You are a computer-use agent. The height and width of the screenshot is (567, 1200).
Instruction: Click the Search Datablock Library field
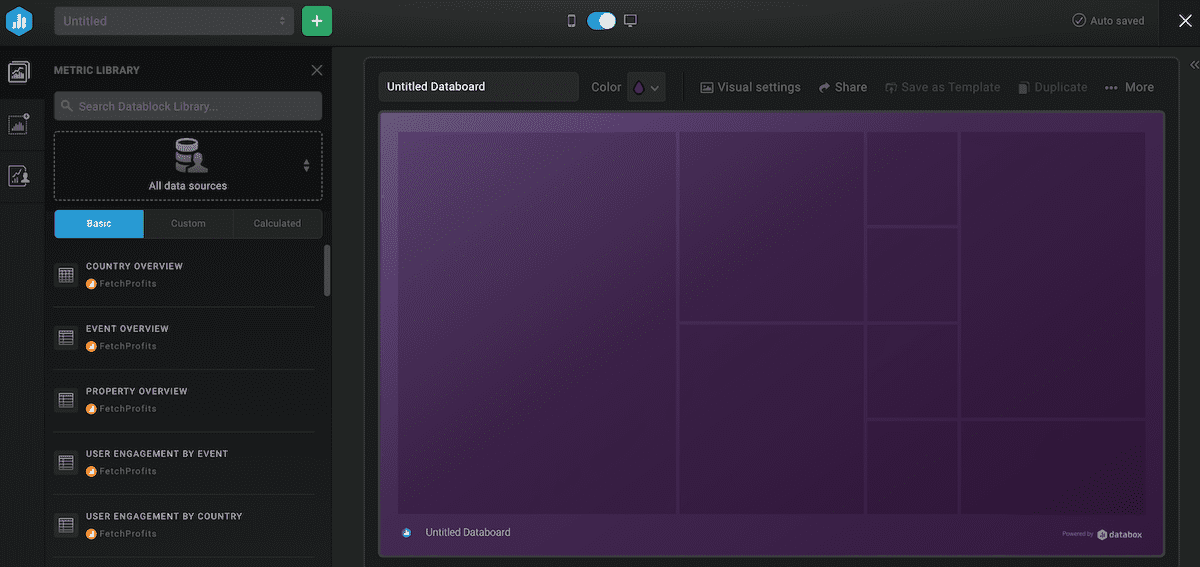pyautogui.click(x=188, y=106)
